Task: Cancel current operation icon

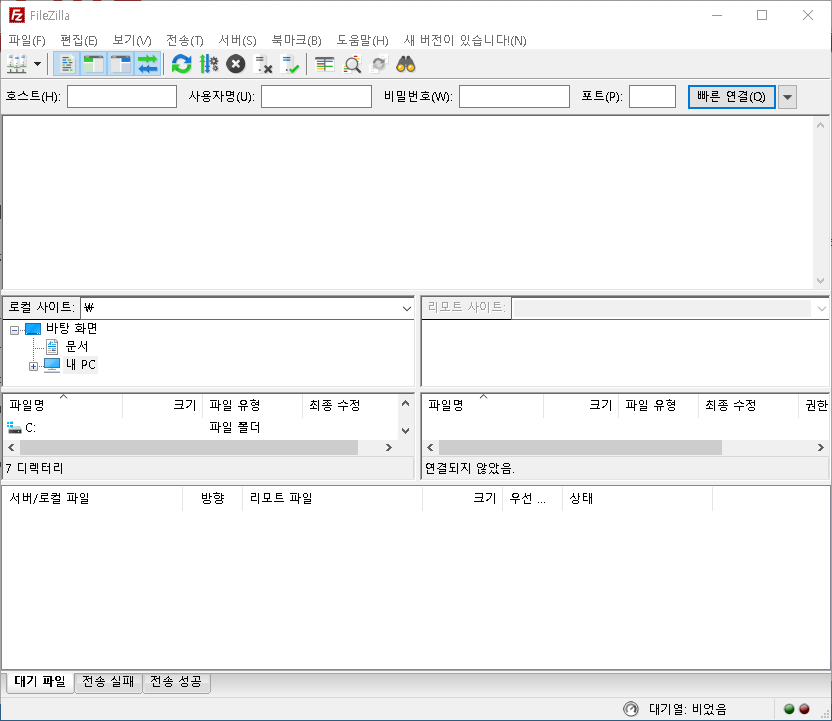Action: click(x=236, y=64)
